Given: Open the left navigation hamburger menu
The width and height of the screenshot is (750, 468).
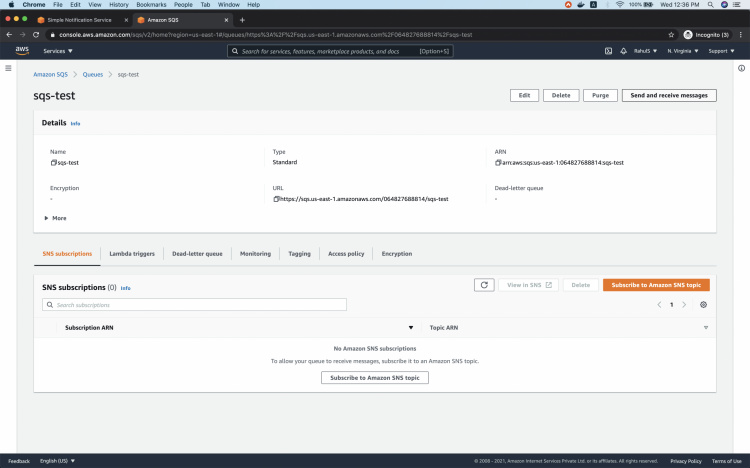Looking at the screenshot, I should pyautogui.click(x=8, y=68).
